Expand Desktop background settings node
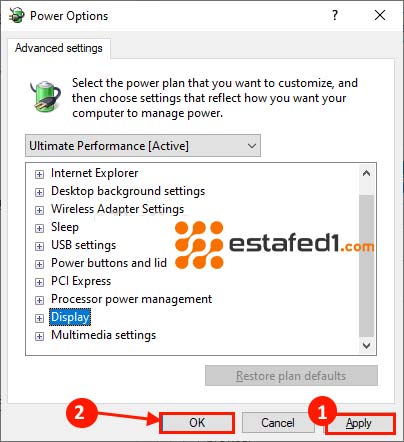Viewport: 404px width, 442px height. pos(39,192)
